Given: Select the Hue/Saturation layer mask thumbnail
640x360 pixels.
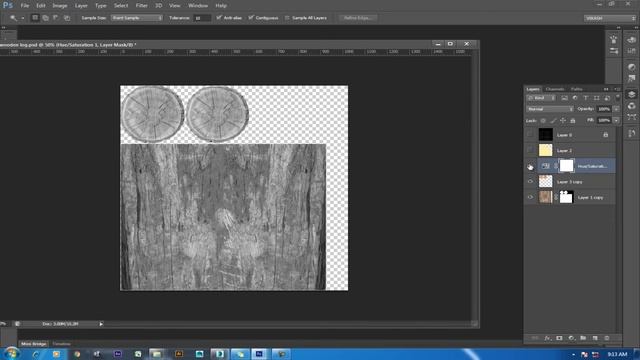Looking at the screenshot, I should tap(566, 166).
